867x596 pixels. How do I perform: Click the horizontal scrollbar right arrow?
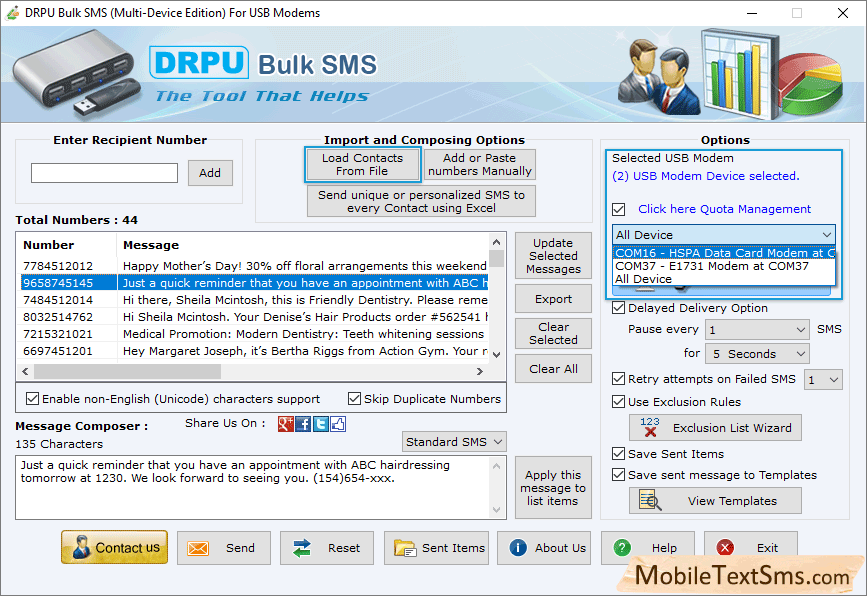[x=479, y=372]
